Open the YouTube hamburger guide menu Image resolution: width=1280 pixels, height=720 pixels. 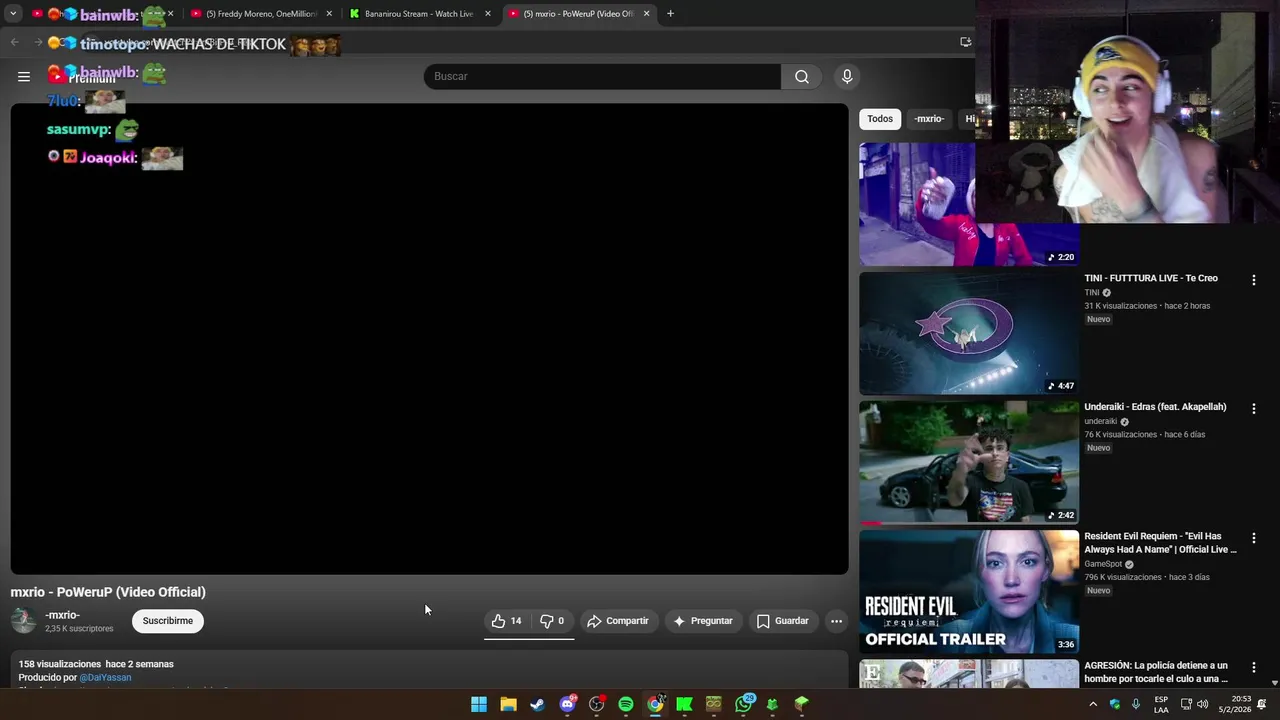[x=24, y=76]
